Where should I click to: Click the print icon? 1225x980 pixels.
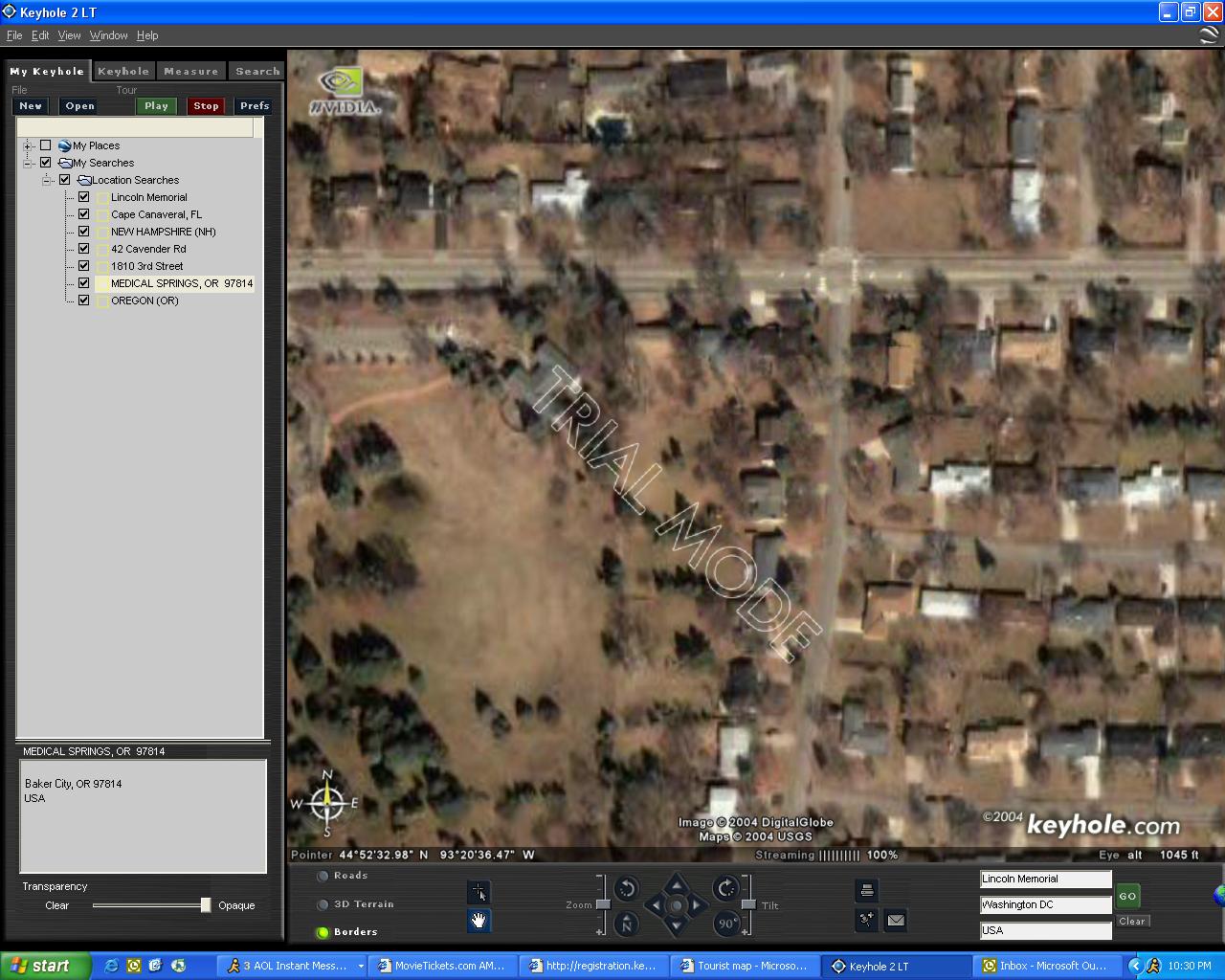pyautogui.click(x=866, y=891)
